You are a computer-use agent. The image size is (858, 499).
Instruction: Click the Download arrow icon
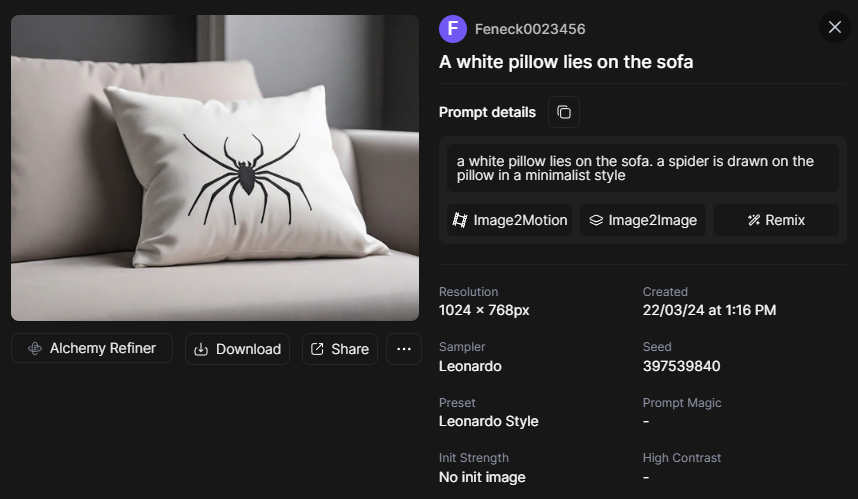[x=201, y=349]
